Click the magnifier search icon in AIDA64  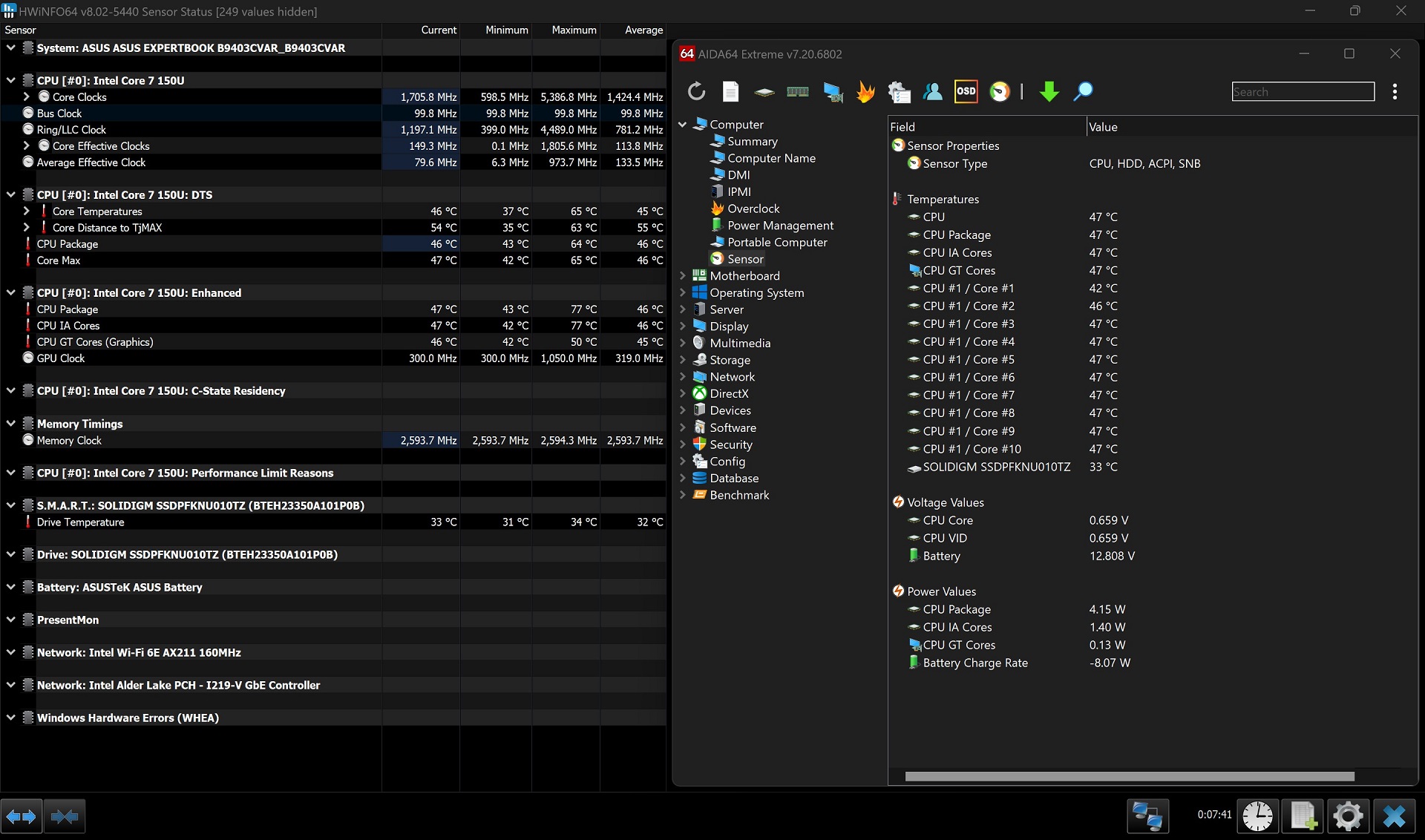coord(1083,91)
